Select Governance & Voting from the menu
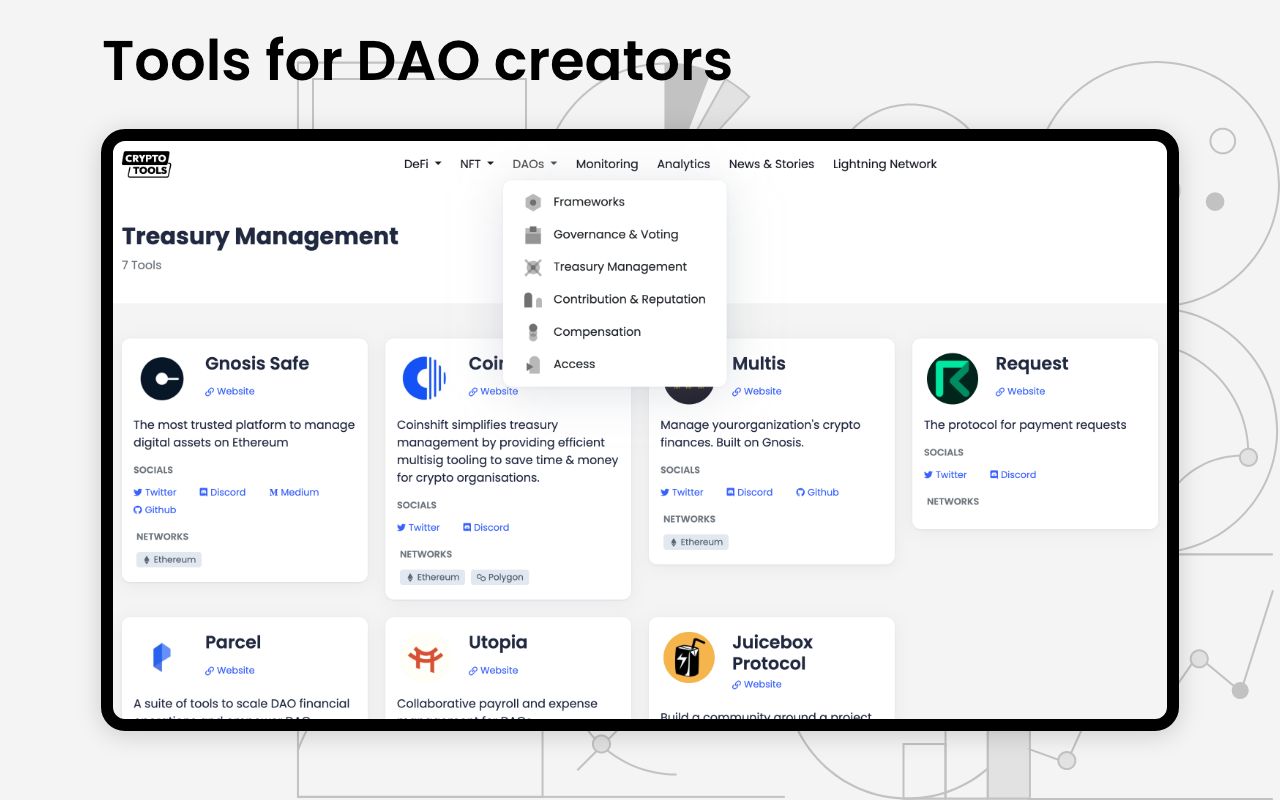The height and width of the screenshot is (800, 1280). coord(615,234)
